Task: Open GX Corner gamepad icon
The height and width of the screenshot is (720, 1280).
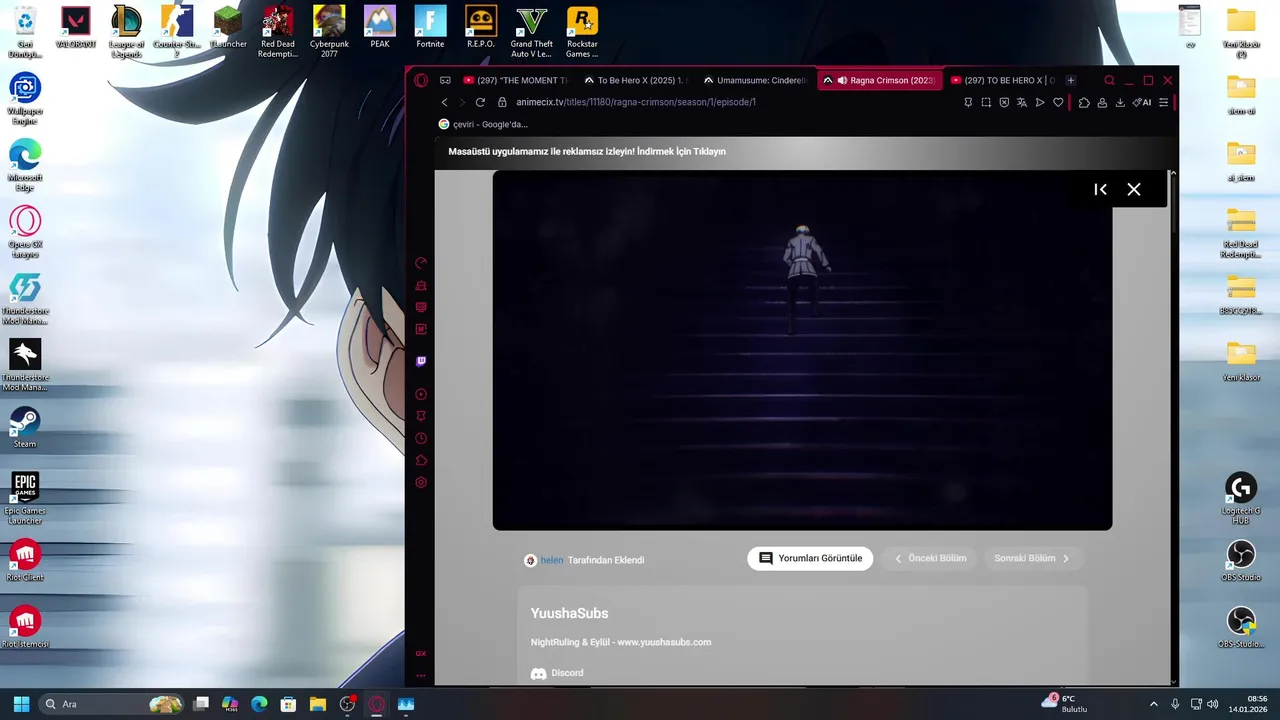Action: pyautogui.click(x=445, y=80)
